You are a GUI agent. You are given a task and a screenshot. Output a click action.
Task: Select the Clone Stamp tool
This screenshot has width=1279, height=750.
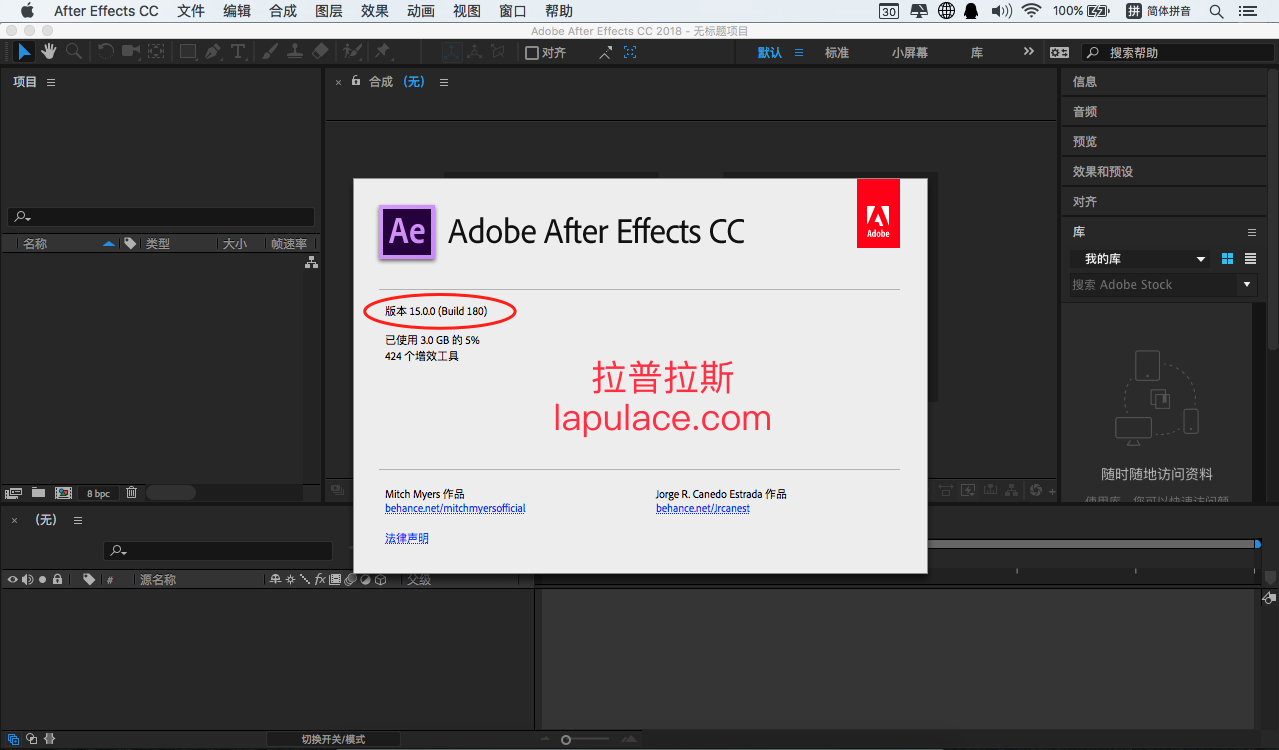tap(295, 52)
